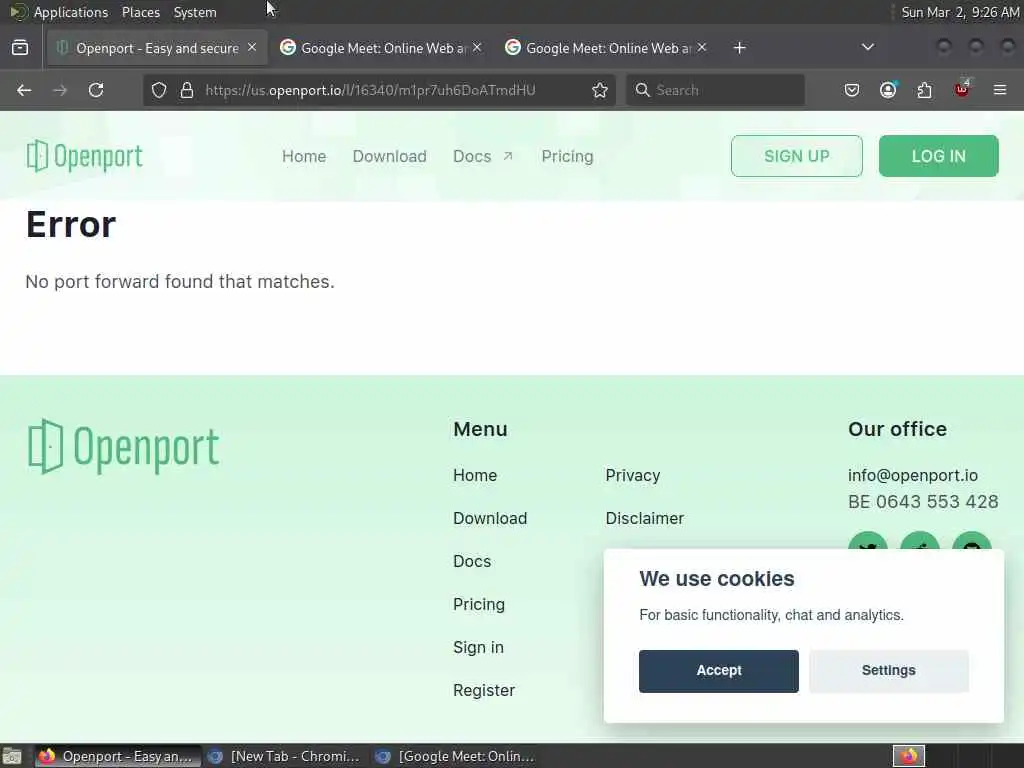Open the Disclaimer link in footer
The height and width of the screenshot is (768, 1024).
click(x=645, y=518)
